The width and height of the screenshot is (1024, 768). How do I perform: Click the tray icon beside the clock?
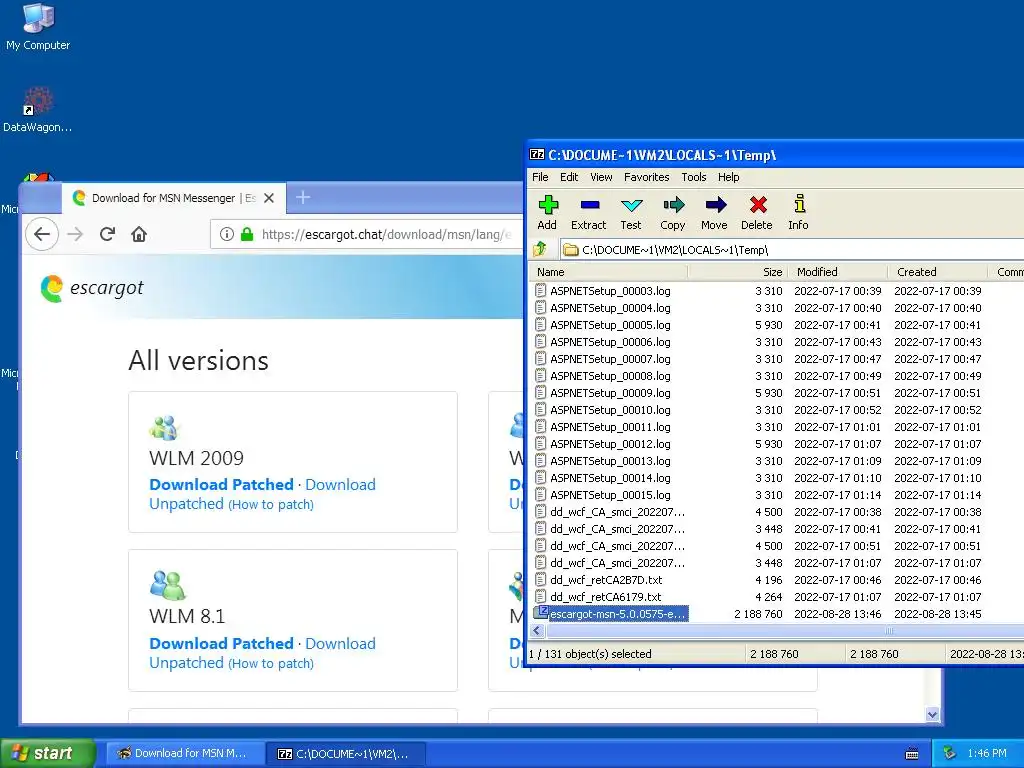coord(950,753)
